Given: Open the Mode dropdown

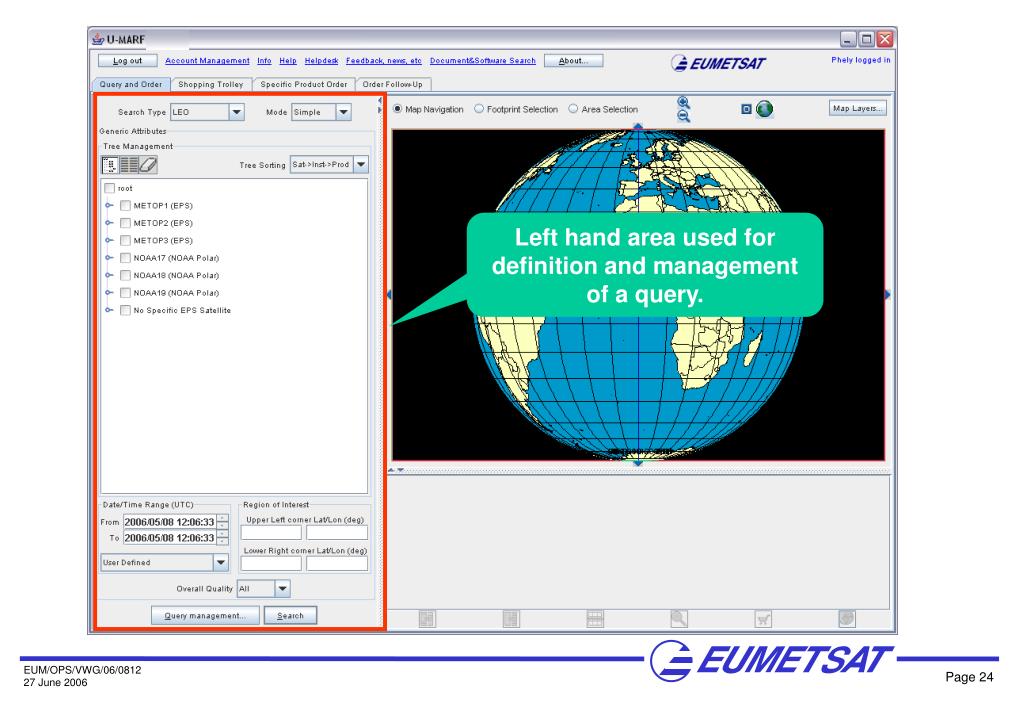Looking at the screenshot, I should [344, 112].
